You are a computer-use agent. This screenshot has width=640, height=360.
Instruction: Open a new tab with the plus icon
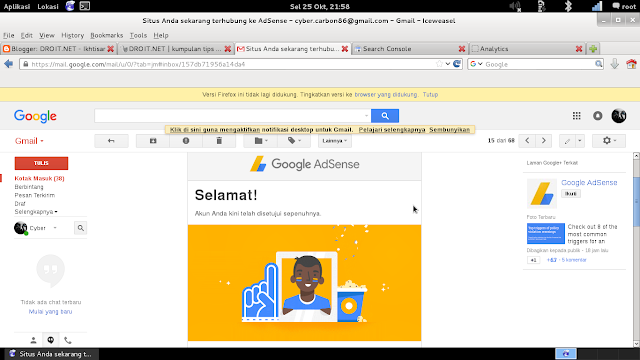(x=593, y=49)
